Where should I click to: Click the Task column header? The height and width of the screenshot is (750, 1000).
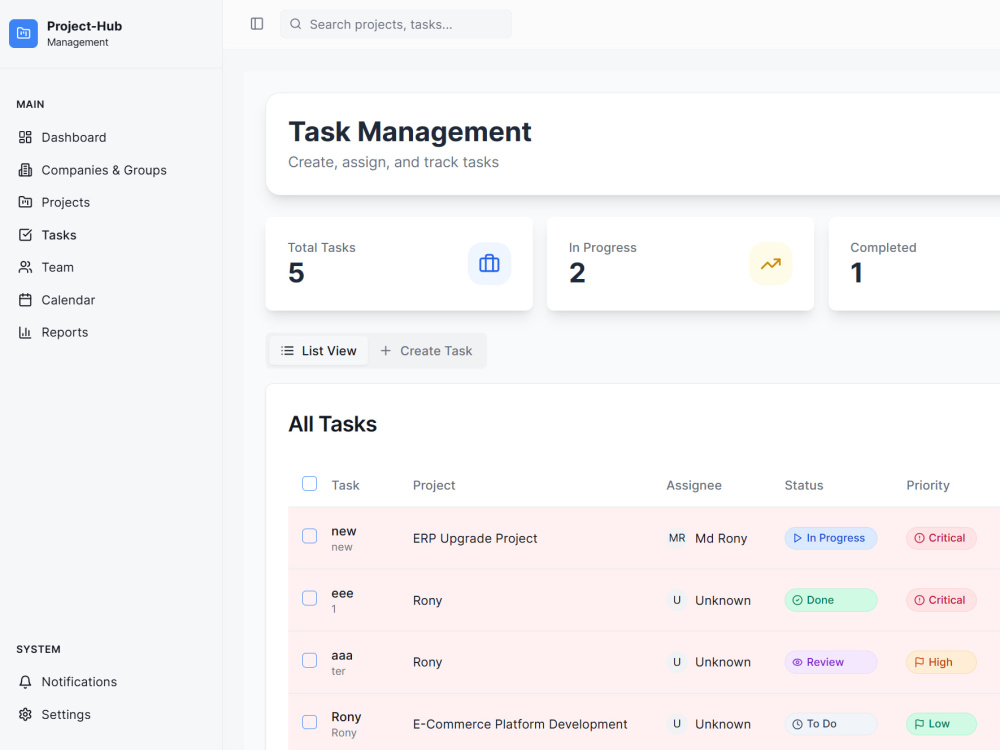click(x=345, y=485)
